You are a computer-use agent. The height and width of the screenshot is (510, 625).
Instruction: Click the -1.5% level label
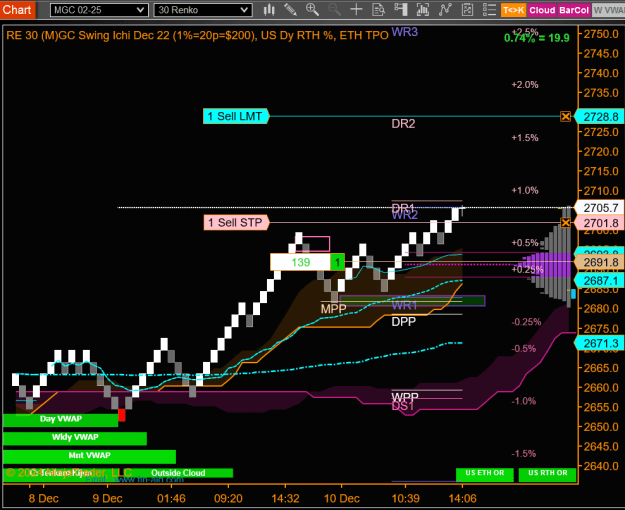point(524,454)
